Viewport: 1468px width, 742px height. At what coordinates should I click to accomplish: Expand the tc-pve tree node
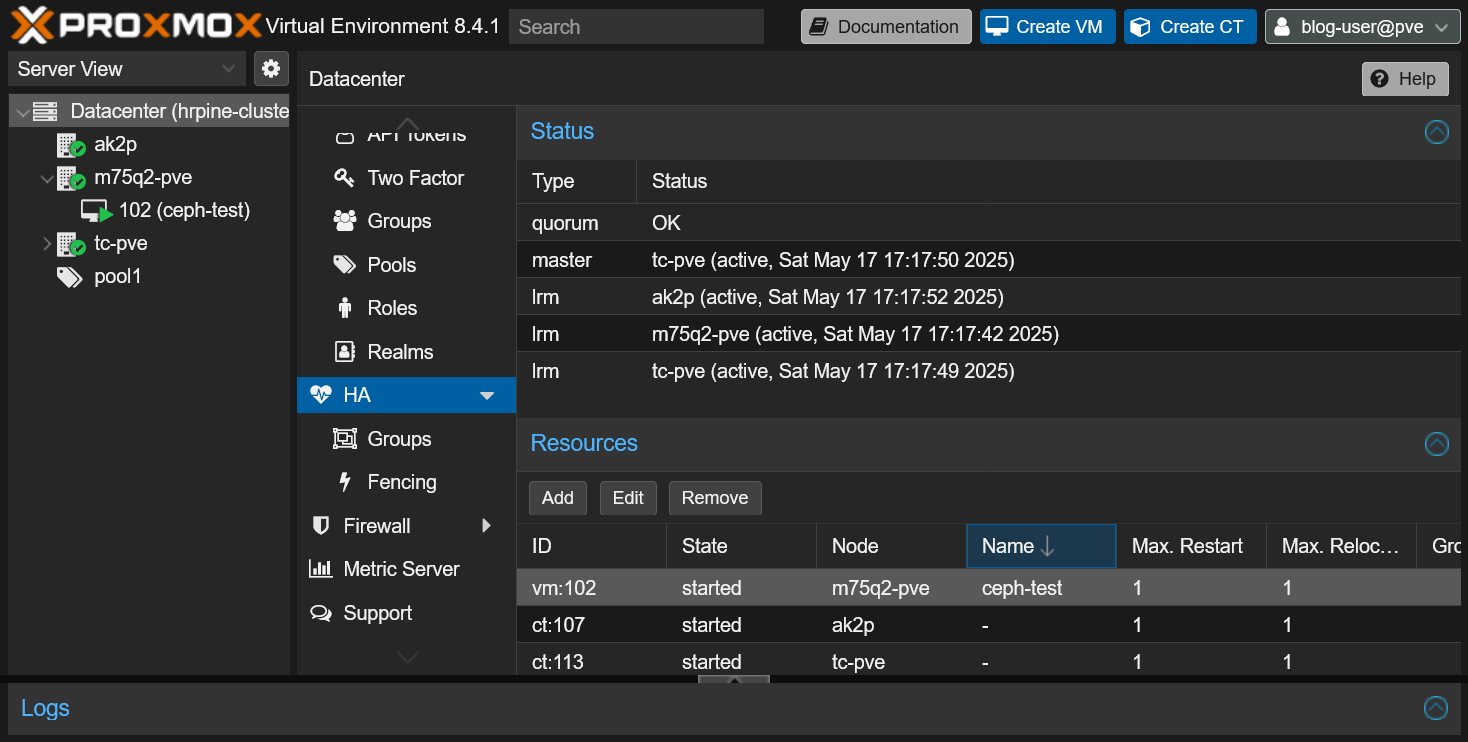pos(46,244)
